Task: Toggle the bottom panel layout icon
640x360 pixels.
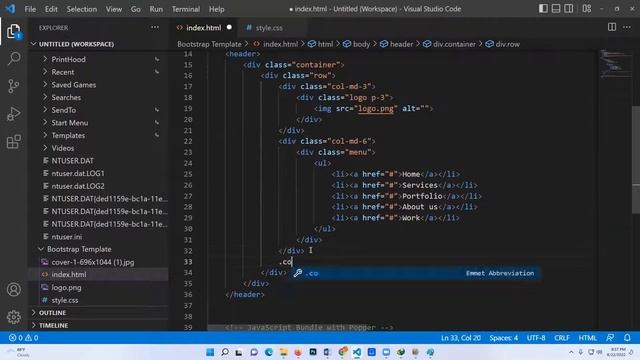Action: tap(556, 9)
